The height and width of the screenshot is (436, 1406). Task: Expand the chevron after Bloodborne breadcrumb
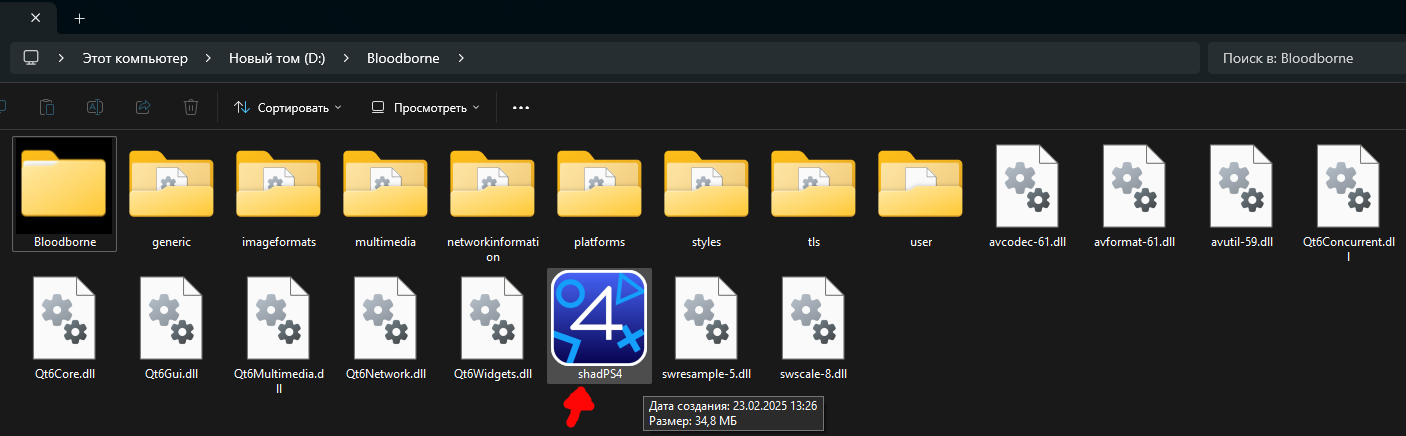pyautogui.click(x=461, y=58)
